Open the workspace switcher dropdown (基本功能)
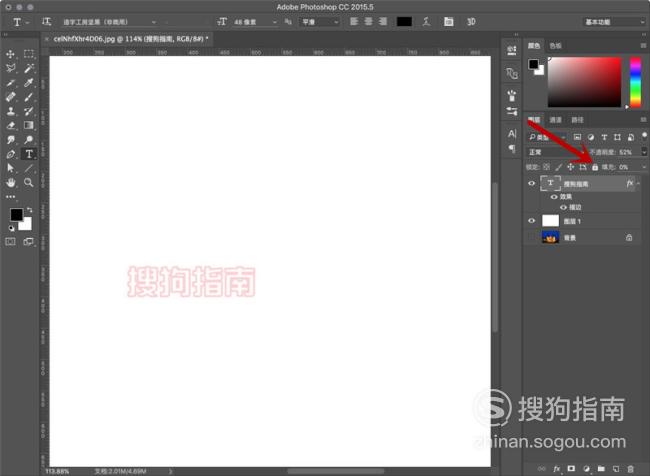650x476 pixels. click(614, 22)
